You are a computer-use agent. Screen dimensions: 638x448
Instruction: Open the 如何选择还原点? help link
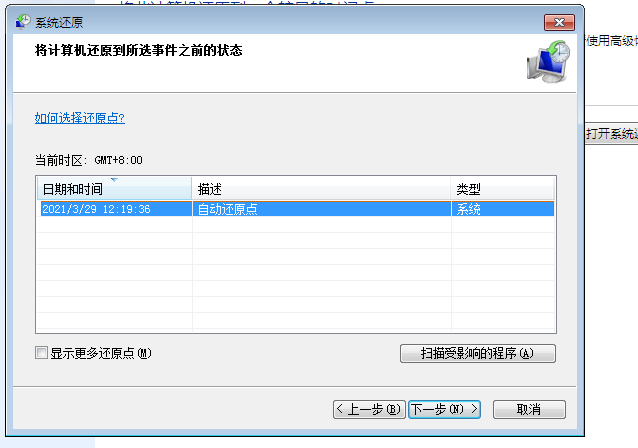click(x=80, y=118)
